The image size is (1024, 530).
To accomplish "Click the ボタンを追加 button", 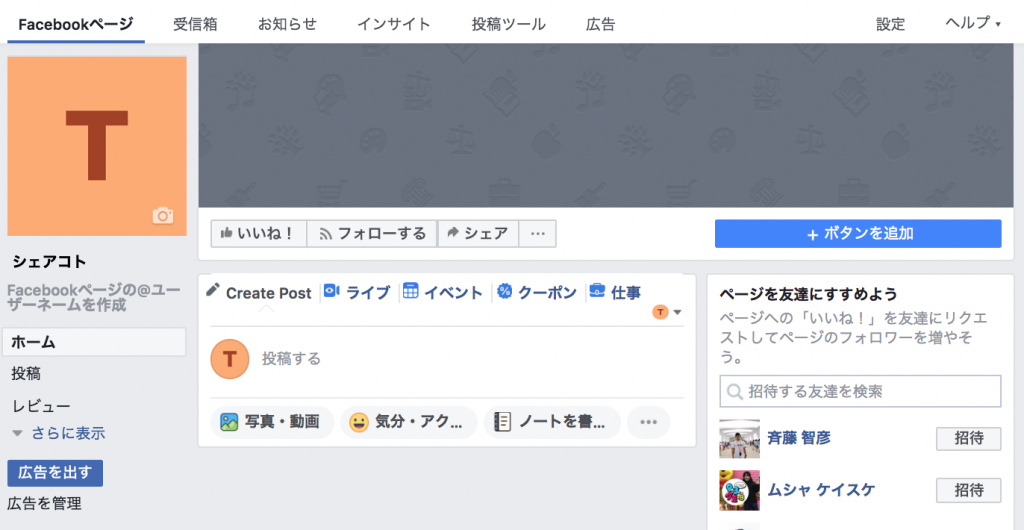I will pos(858,234).
